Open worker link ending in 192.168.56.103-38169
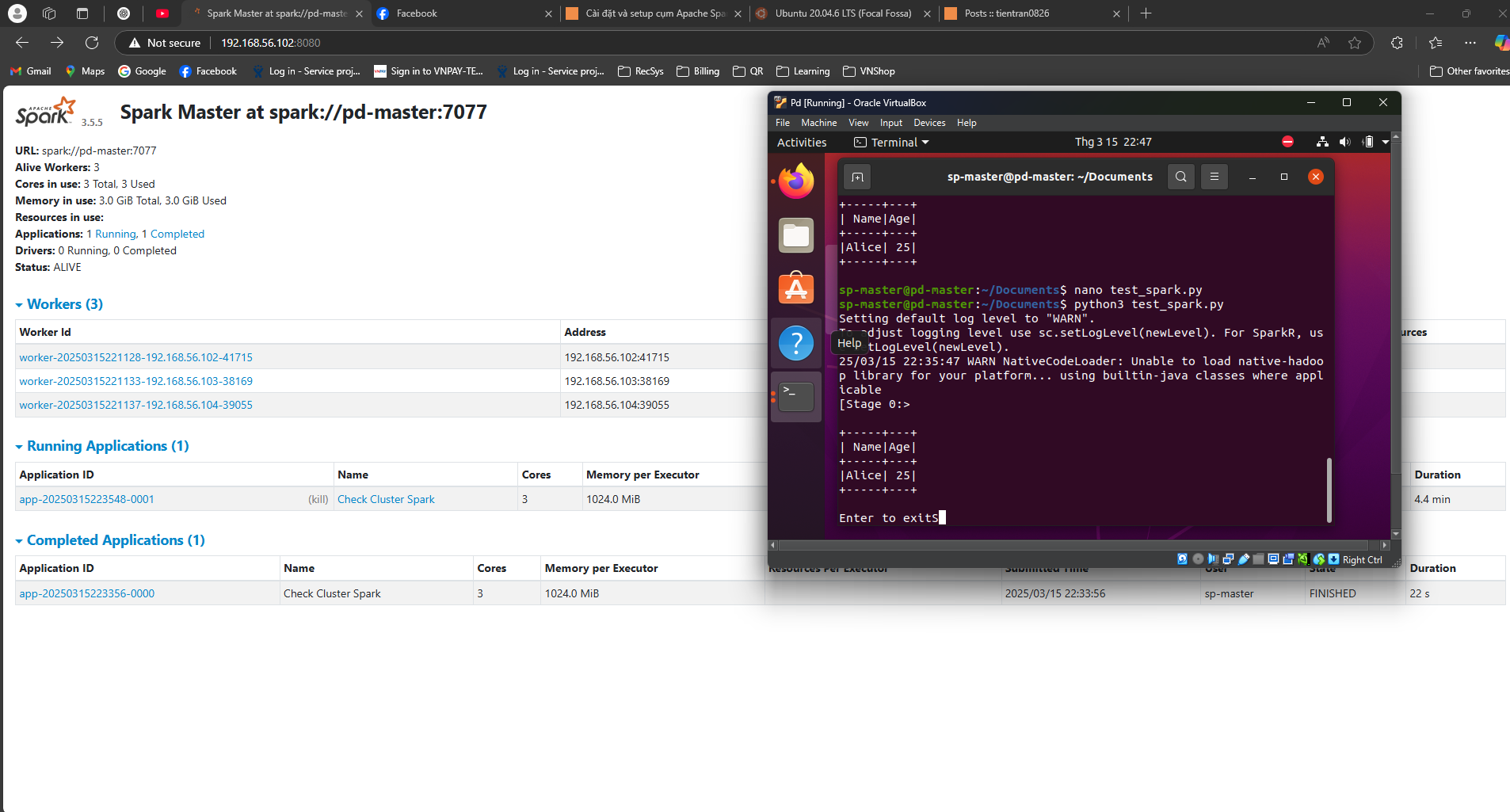 (136, 381)
